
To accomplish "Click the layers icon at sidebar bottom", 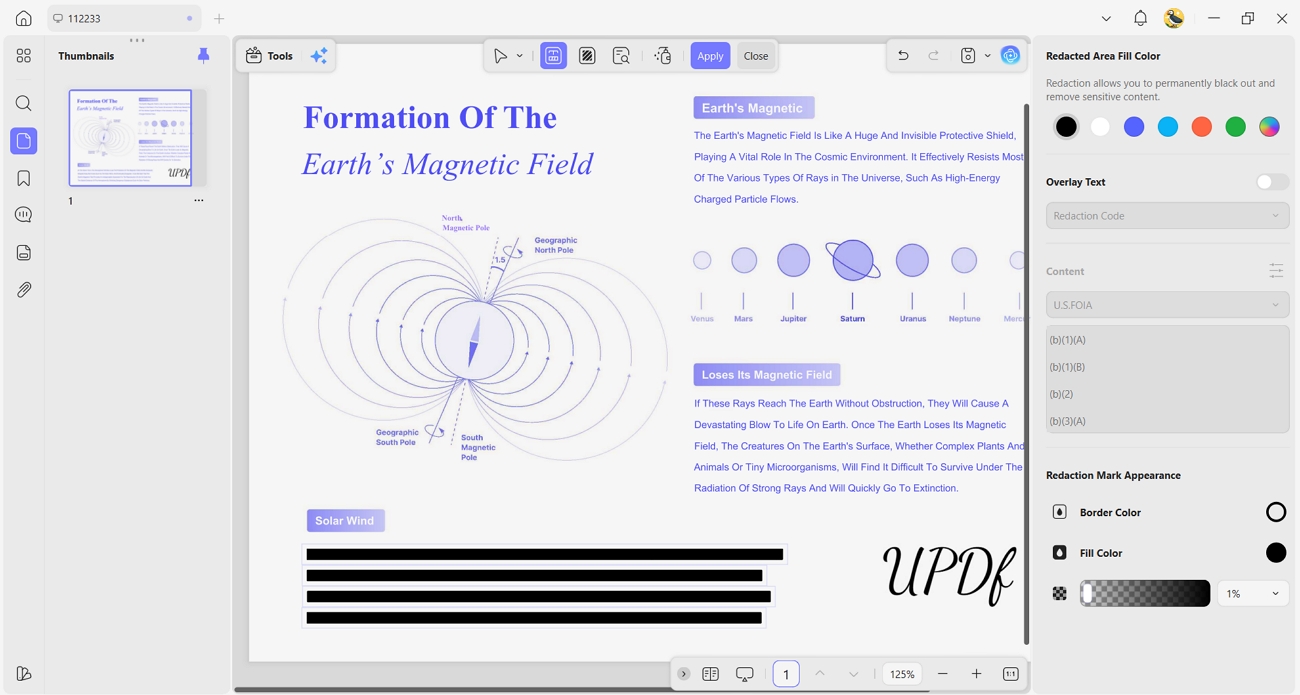I will (x=23, y=674).
